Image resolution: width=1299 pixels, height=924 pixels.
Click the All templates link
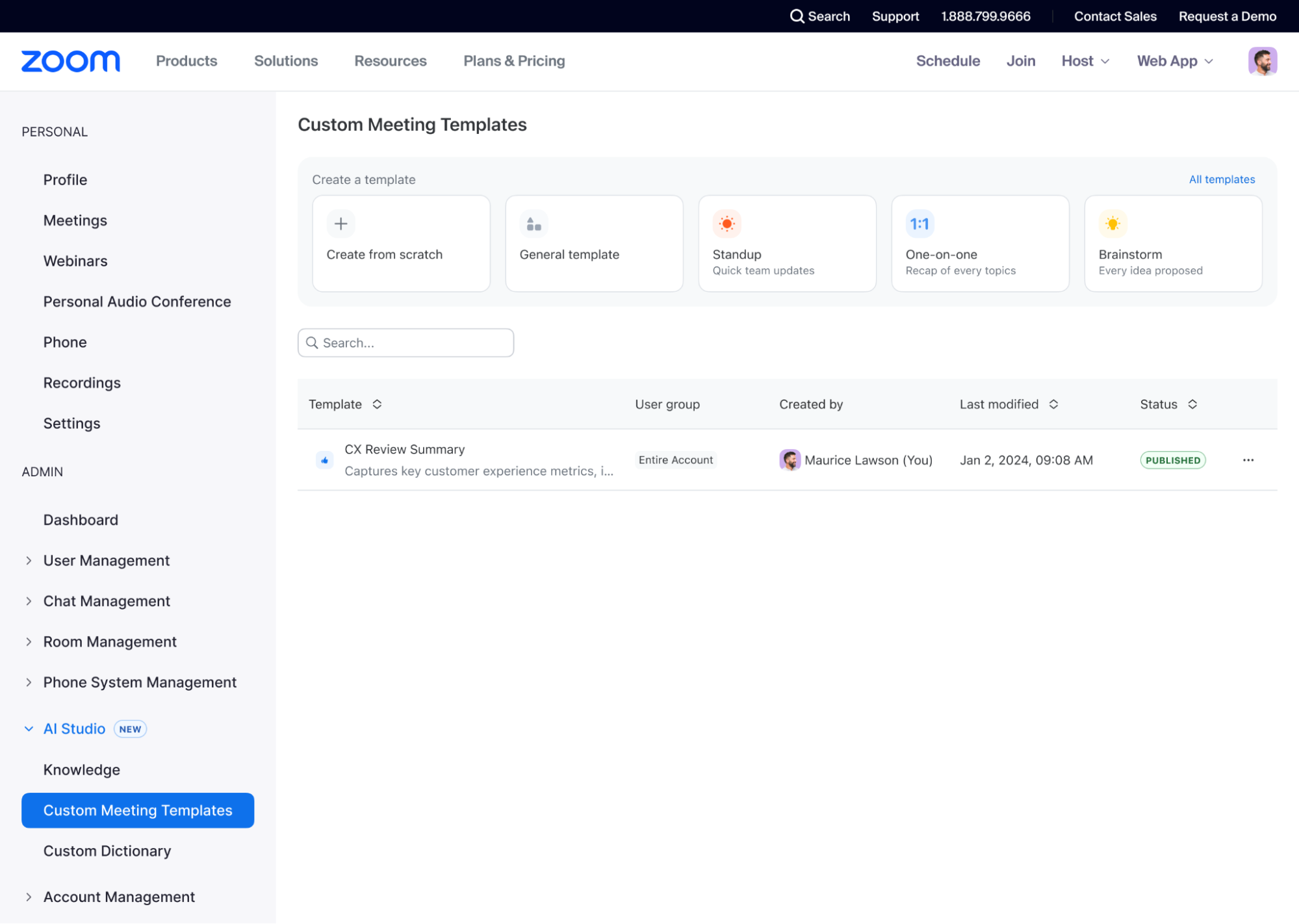click(1222, 179)
